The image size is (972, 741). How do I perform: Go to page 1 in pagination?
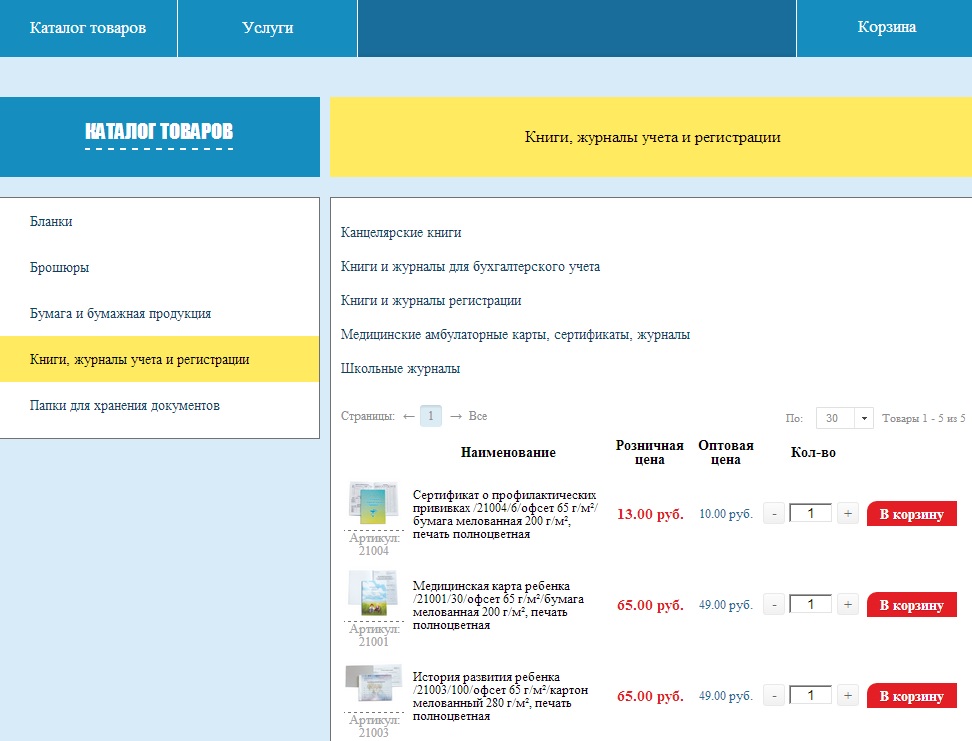431,416
